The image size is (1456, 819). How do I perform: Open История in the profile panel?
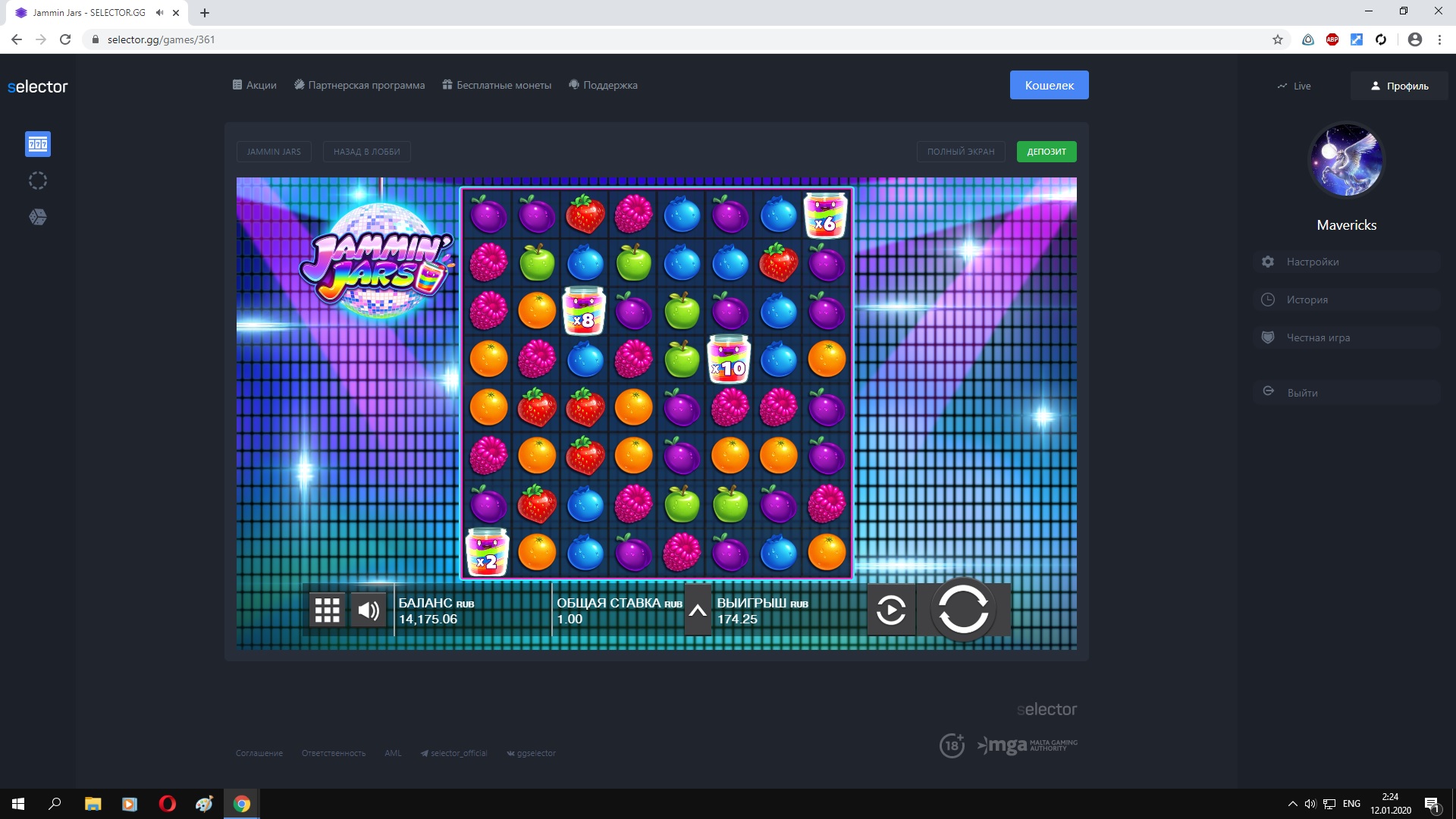(1307, 300)
